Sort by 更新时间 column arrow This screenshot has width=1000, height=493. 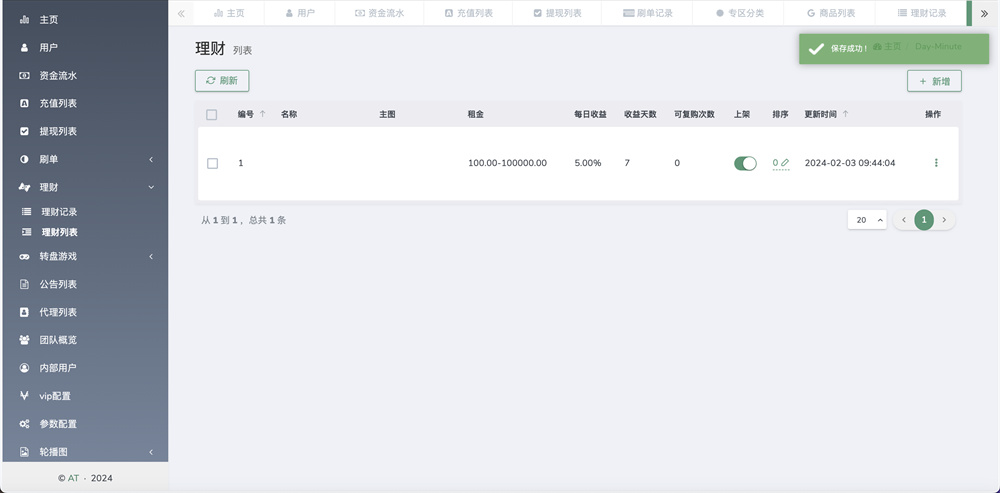click(x=848, y=114)
